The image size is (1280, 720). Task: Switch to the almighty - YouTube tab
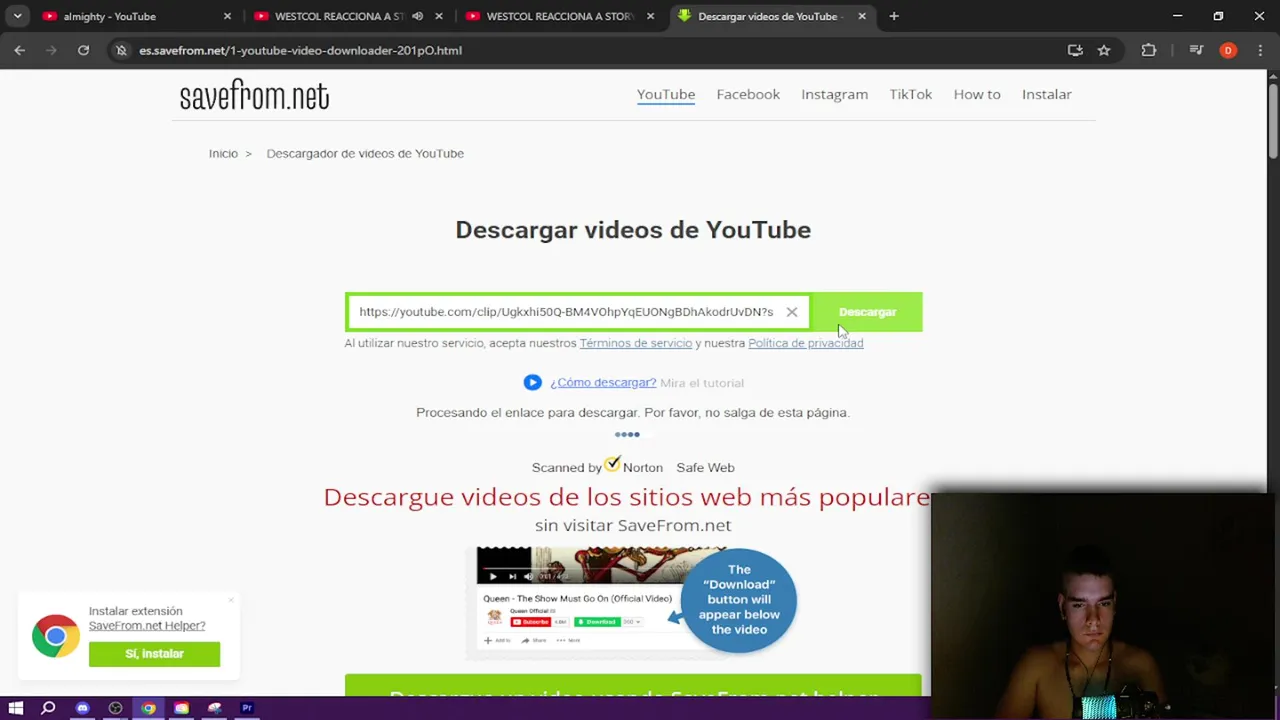tap(135, 16)
